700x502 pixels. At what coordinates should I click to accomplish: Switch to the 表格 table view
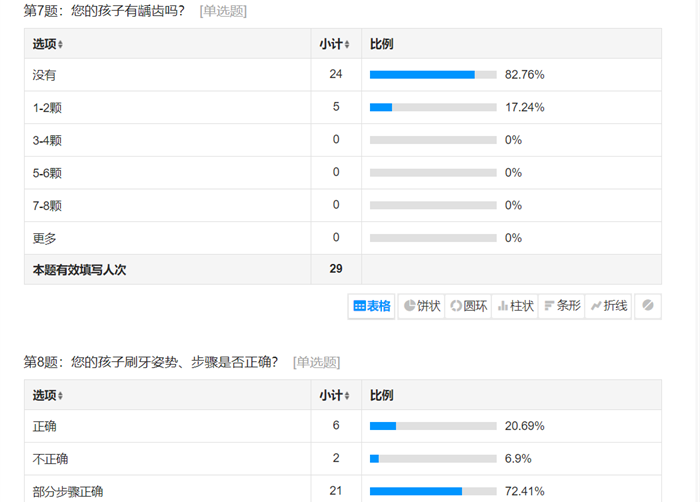tap(371, 306)
